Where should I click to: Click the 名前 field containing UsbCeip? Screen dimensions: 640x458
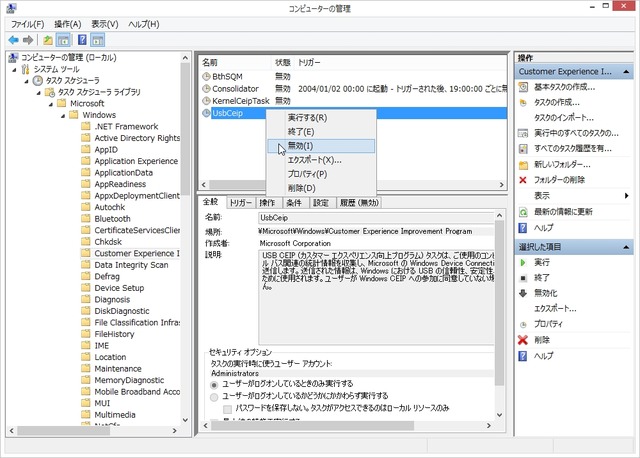[376, 218]
